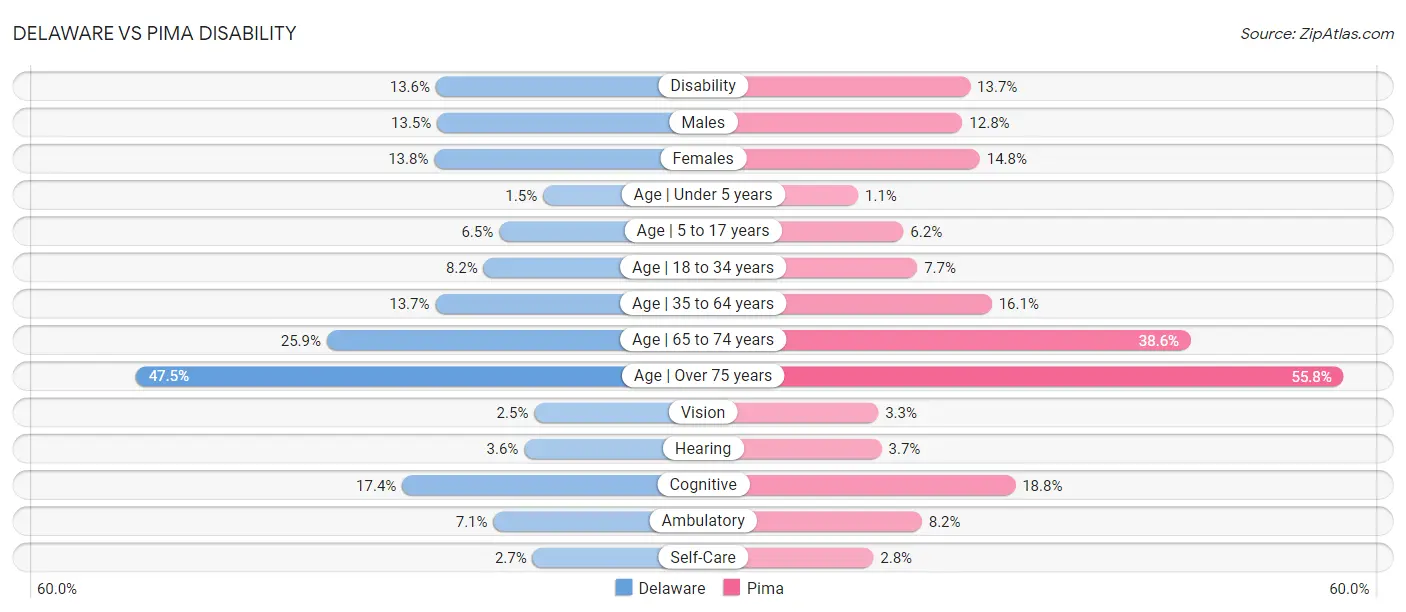Select the Hearing category label

(703, 448)
